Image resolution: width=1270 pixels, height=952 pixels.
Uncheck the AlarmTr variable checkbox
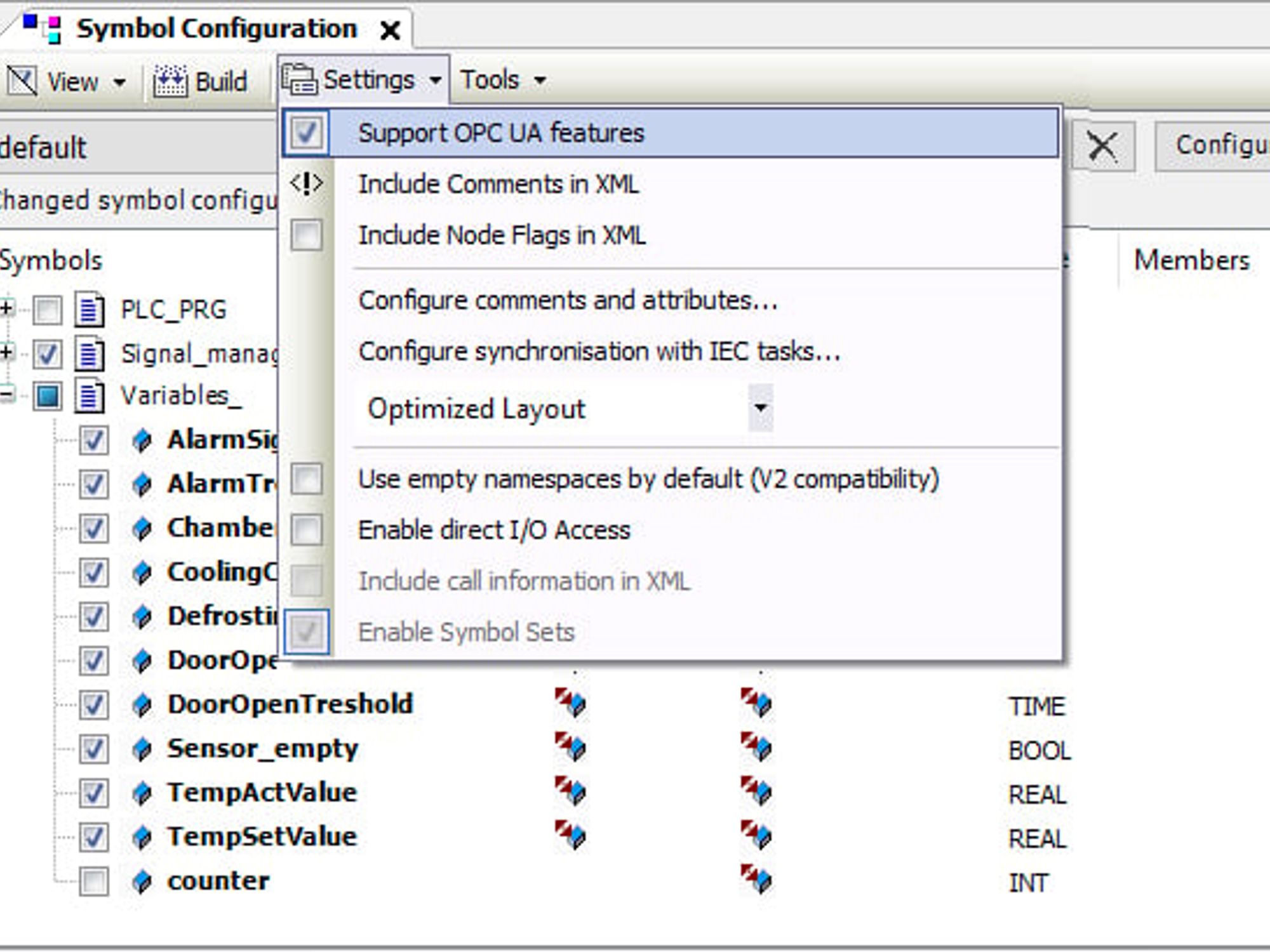(93, 484)
